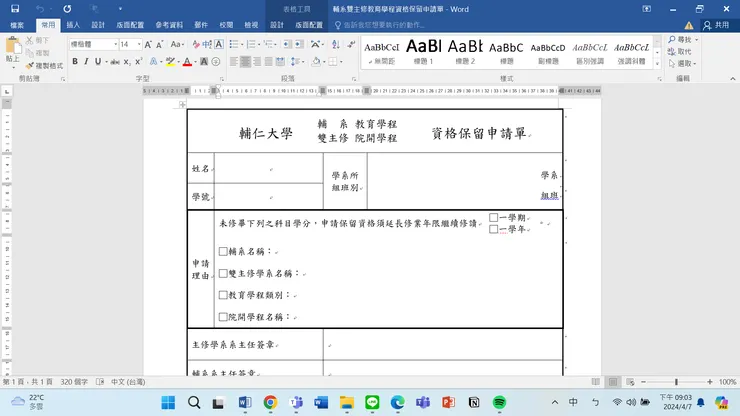Open the font color dropdown arrow
The width and height of the screenshot is (740, 416).
click(x=195, y=62)
